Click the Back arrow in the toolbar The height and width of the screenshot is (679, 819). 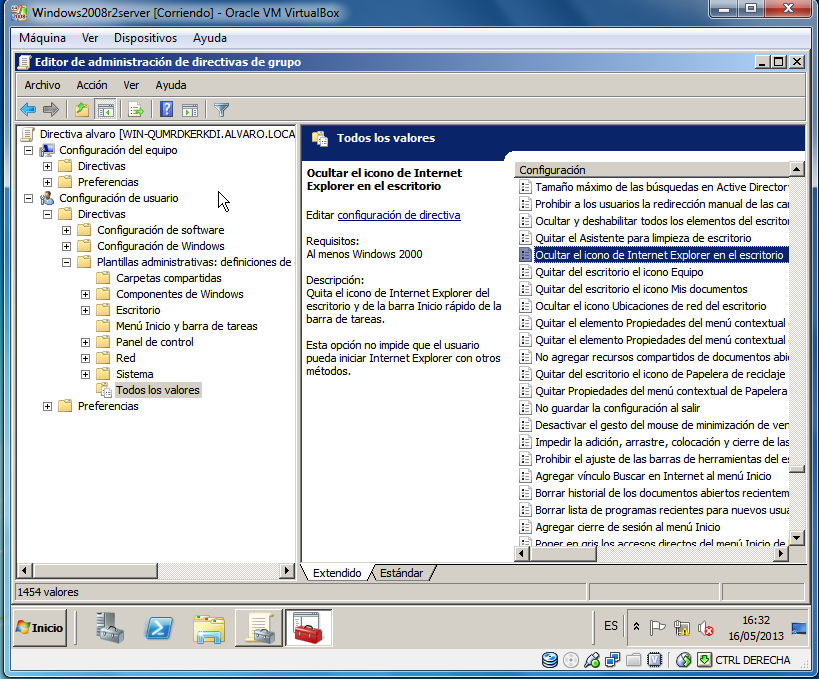28,110
